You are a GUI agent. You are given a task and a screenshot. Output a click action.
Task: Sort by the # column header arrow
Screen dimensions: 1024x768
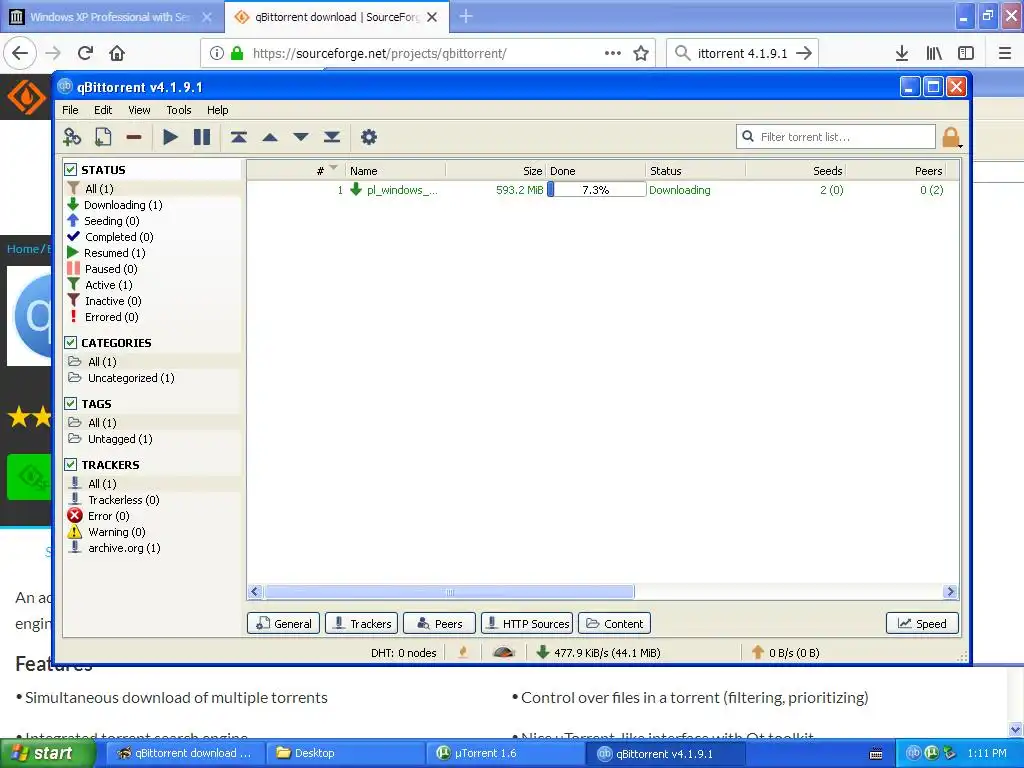[334, 168]
